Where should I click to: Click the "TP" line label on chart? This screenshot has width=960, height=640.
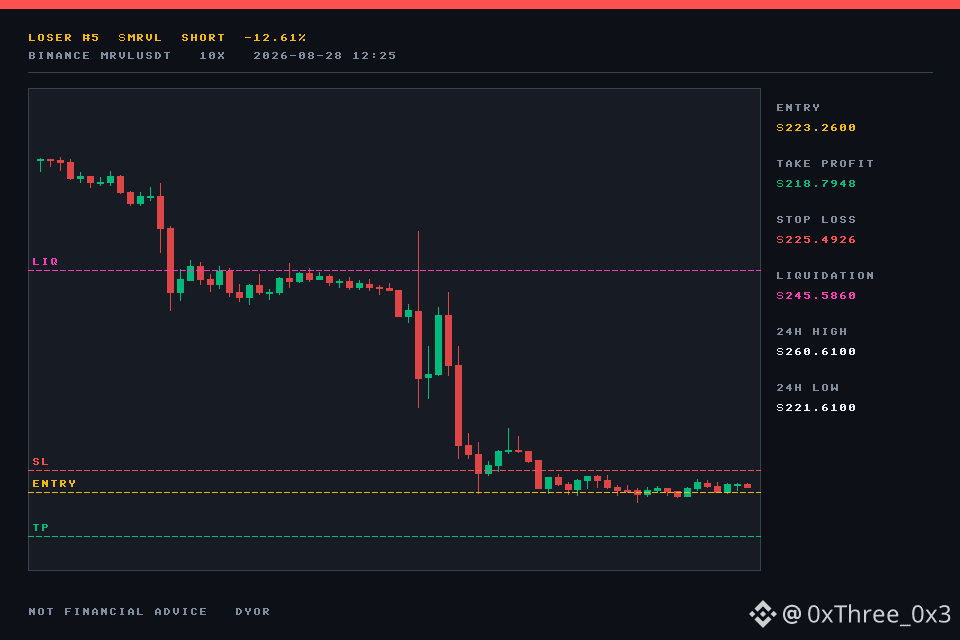(x=40, y=528)
